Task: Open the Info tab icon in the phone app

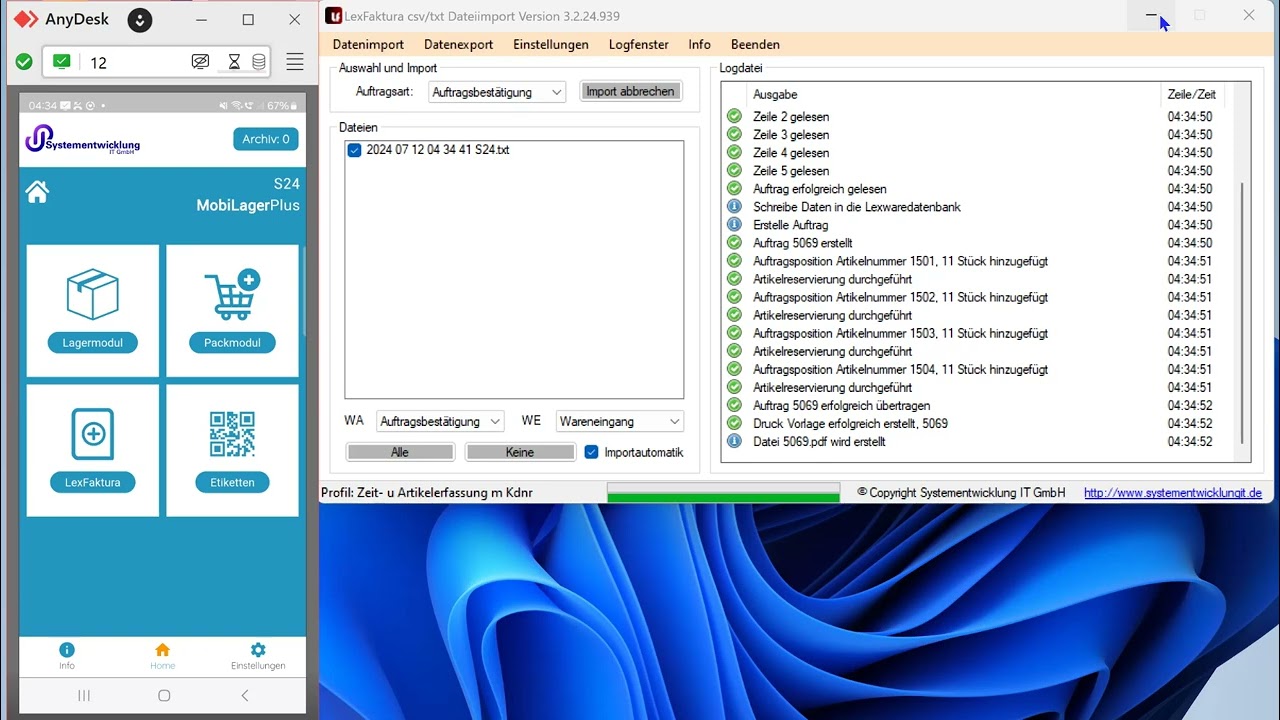Action: tap(67, 650)
